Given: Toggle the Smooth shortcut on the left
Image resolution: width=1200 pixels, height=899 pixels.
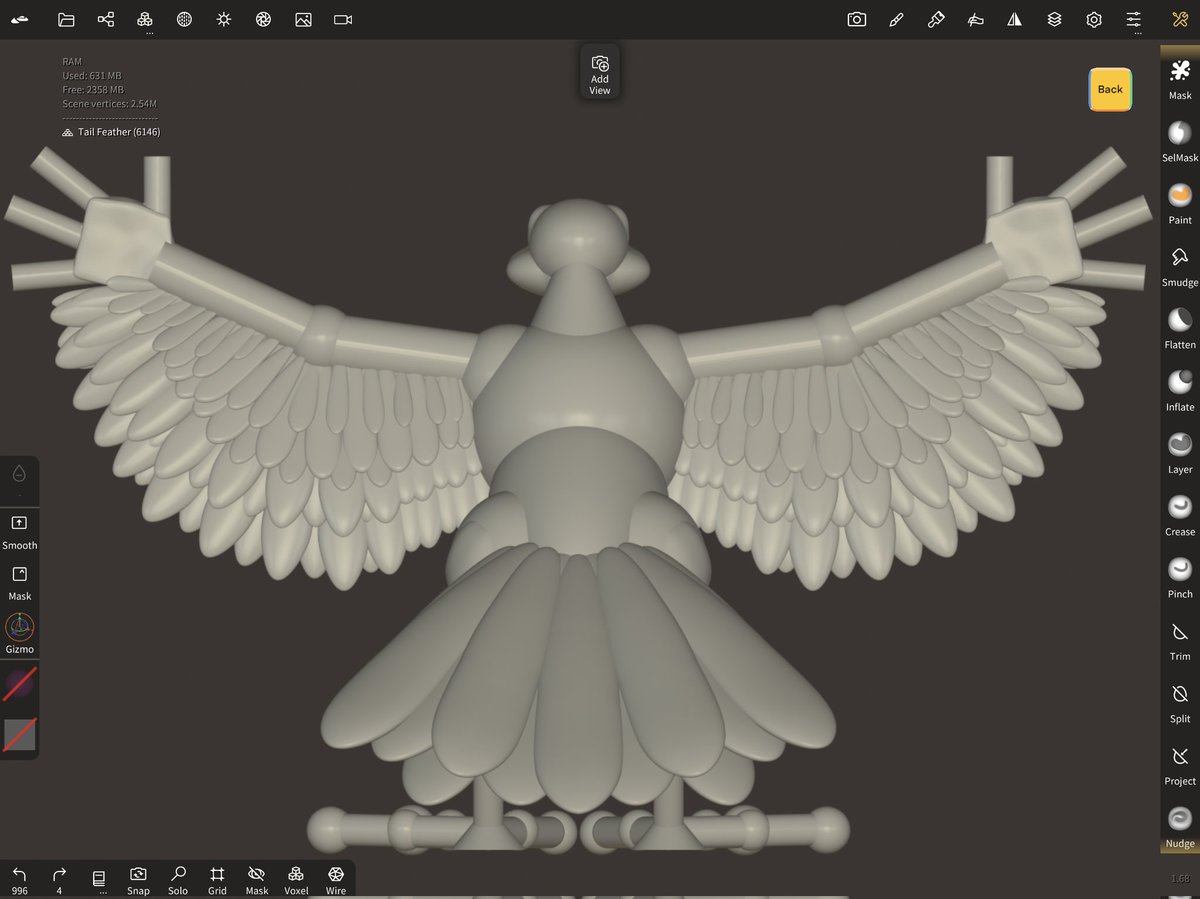Looking at the screenshot, I should click(19, 531).
